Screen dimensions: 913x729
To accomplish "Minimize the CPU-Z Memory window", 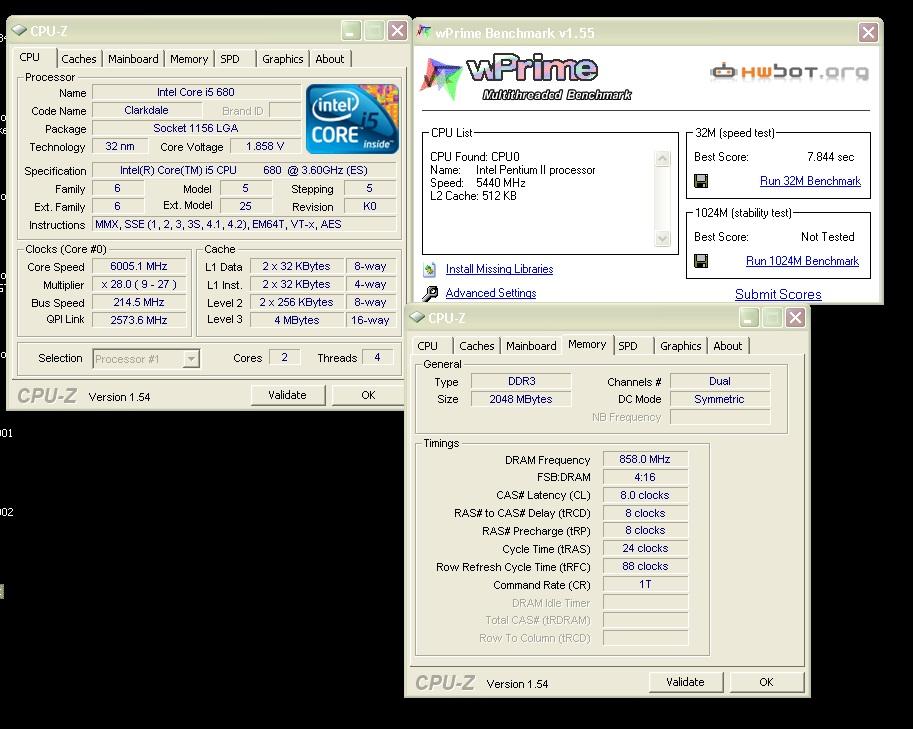I will [x=749, y=317].
